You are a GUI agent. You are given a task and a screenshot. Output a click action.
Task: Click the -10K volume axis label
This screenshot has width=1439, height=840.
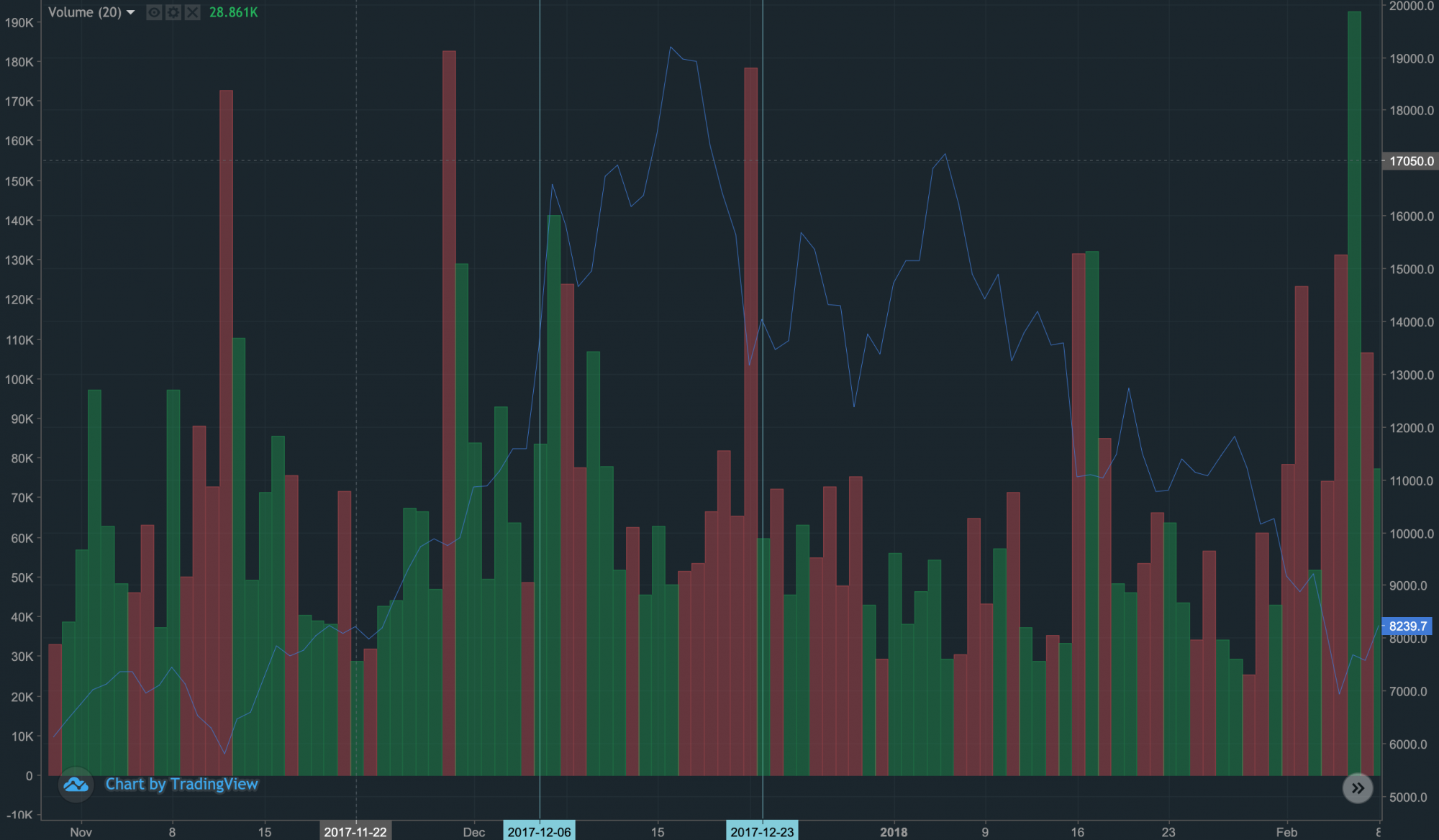pos(19,815)
